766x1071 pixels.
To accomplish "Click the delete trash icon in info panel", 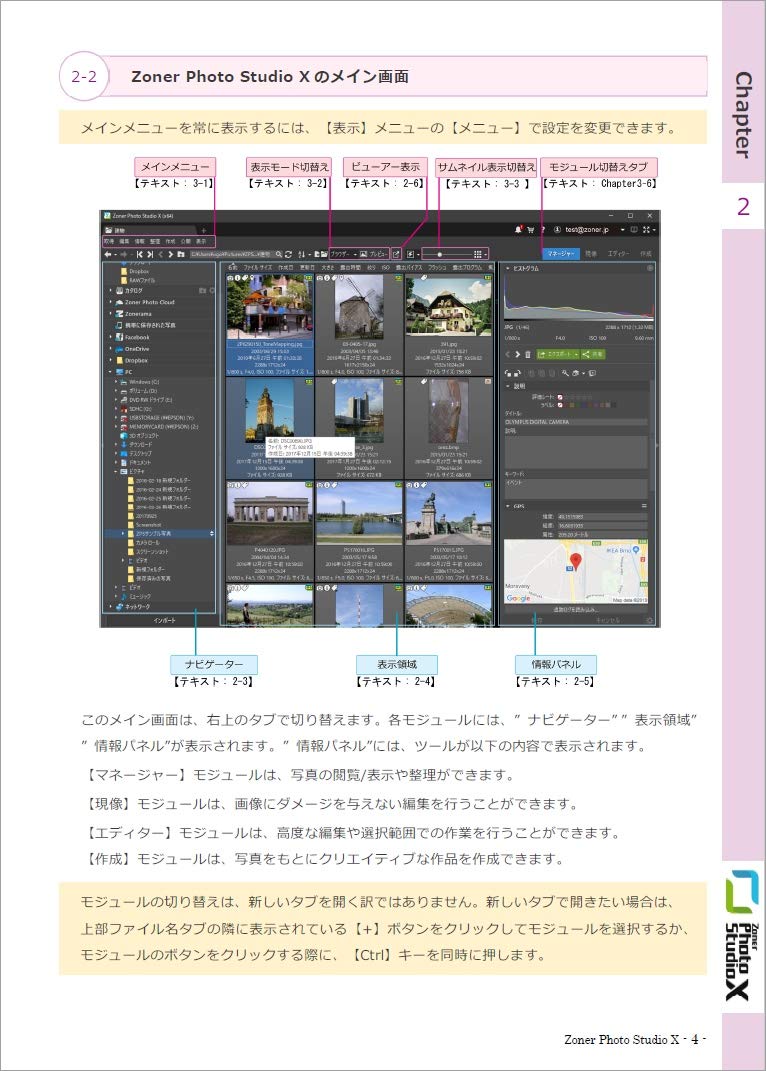I will [x=528, y=354].
